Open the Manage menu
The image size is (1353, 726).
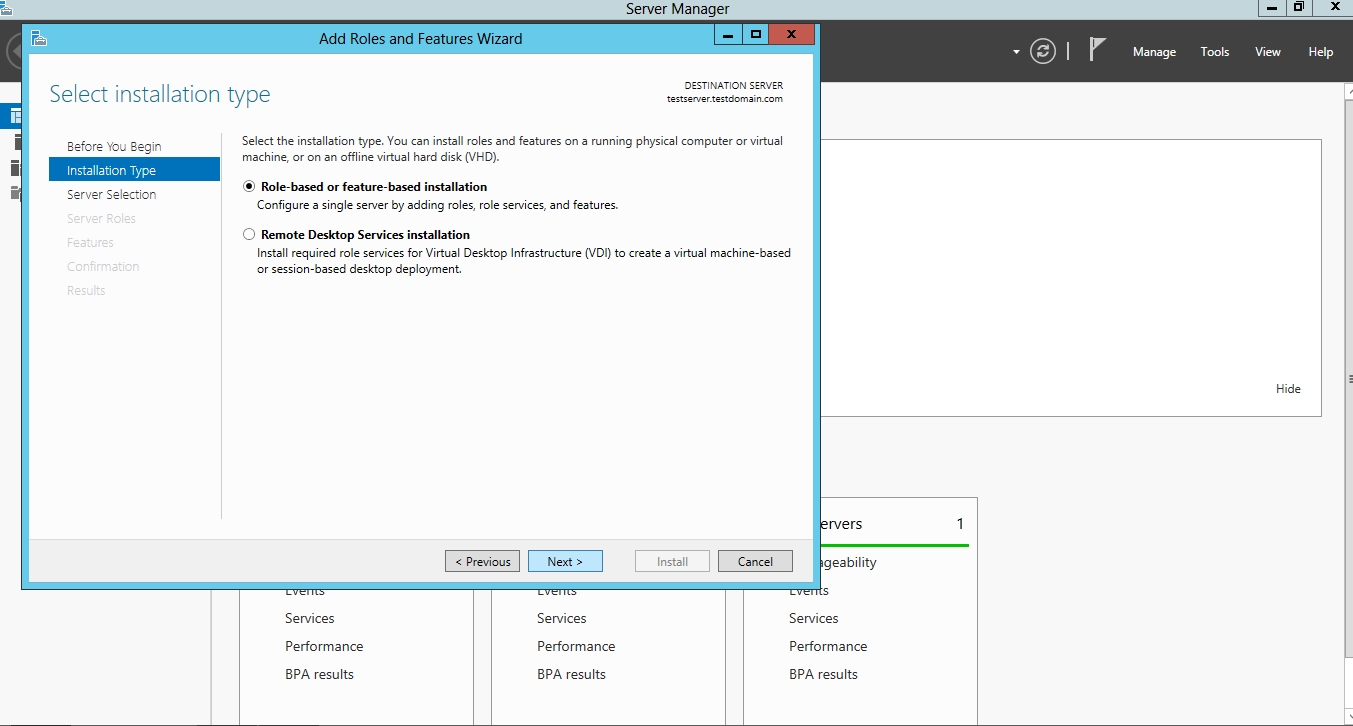tap(1154, 52)
